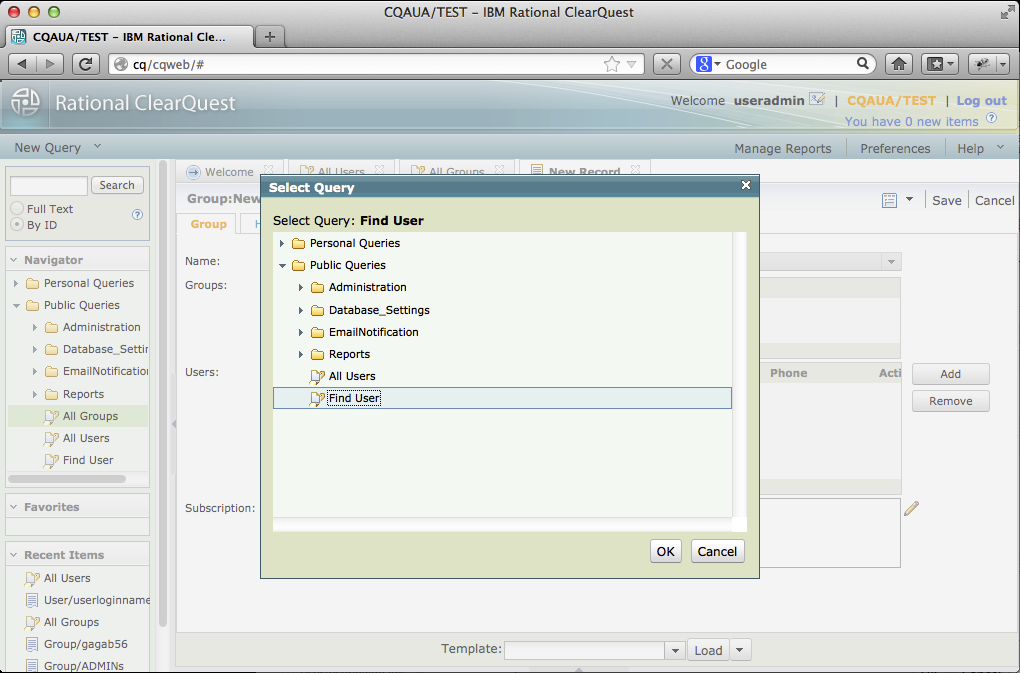The height and width of the screenshot is (673, 1020).
Task: Click the search help question mark icon
Action: tap(137, 215)
